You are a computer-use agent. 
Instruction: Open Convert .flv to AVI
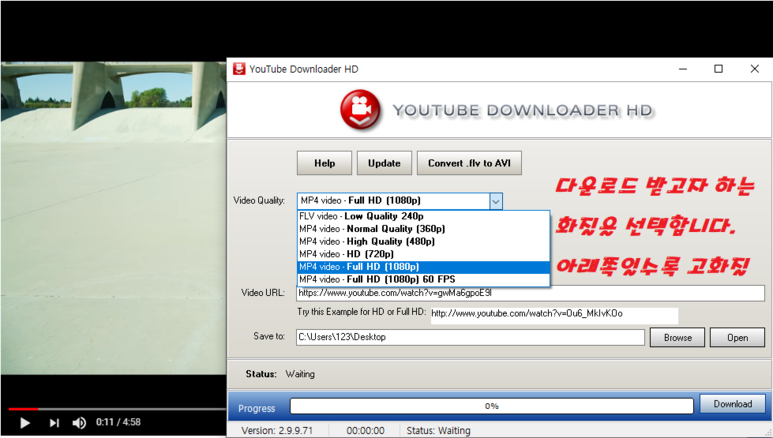point(469,163)
